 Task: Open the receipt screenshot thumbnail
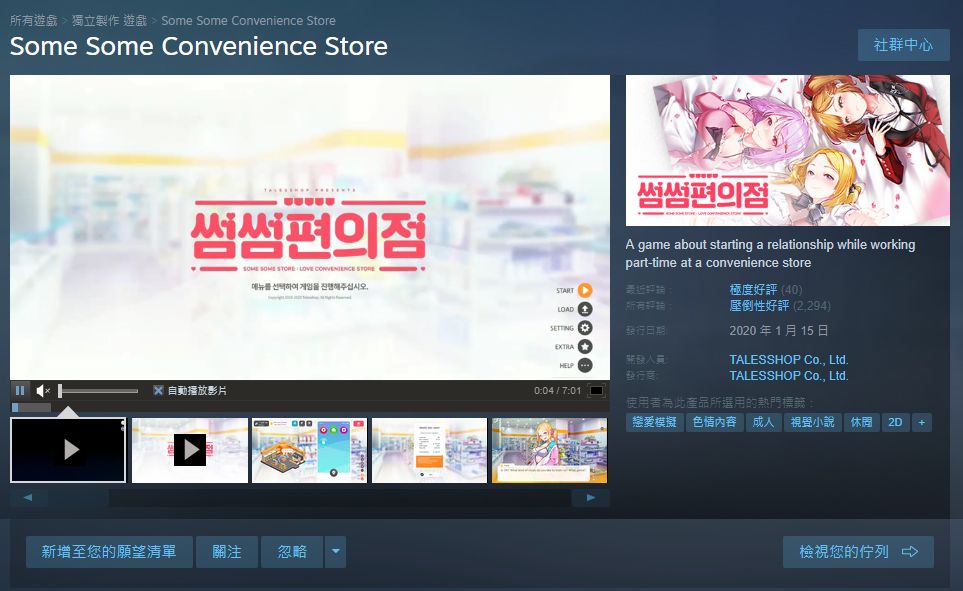pos(429,450)
